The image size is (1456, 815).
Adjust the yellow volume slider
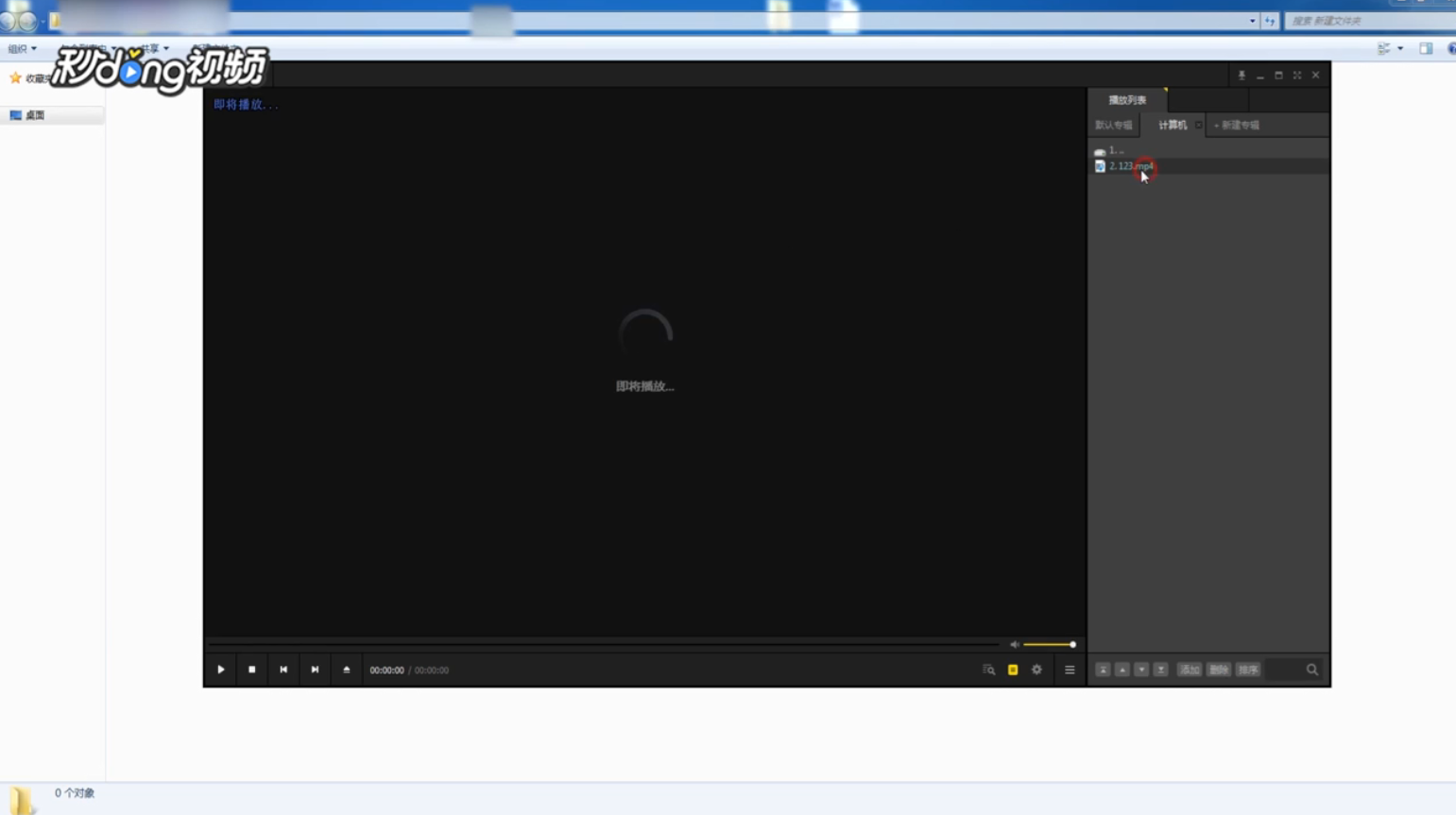point(1049,645)
